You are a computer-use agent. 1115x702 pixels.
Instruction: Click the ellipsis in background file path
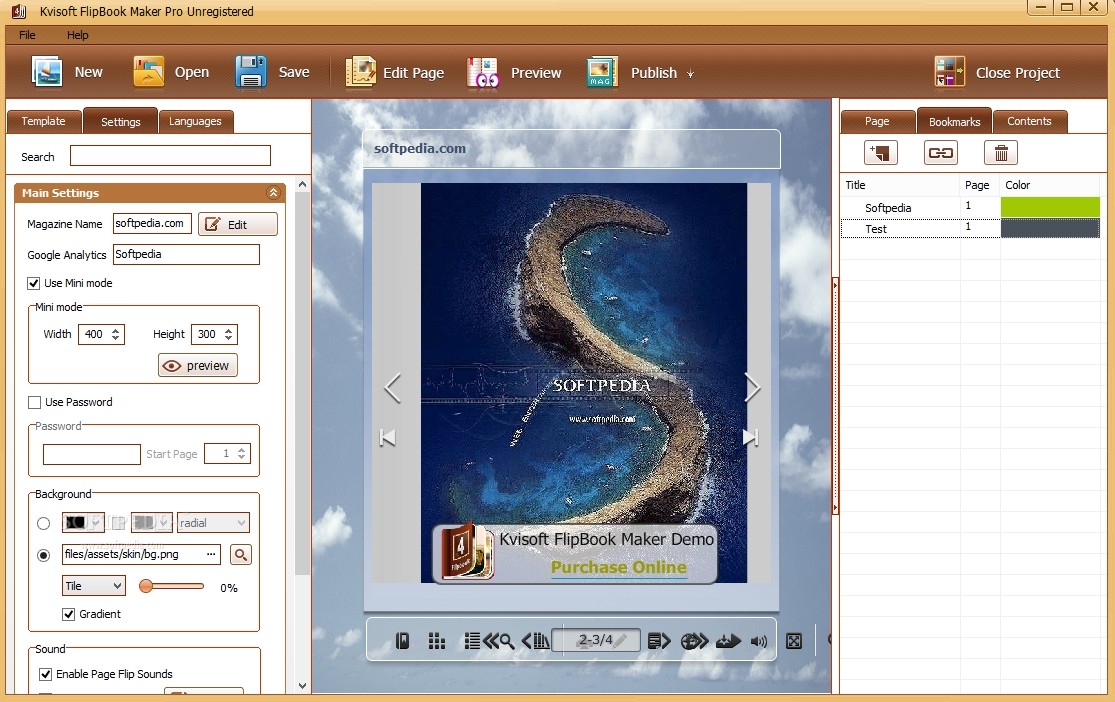pyautogui.click(x=211, y=554)
